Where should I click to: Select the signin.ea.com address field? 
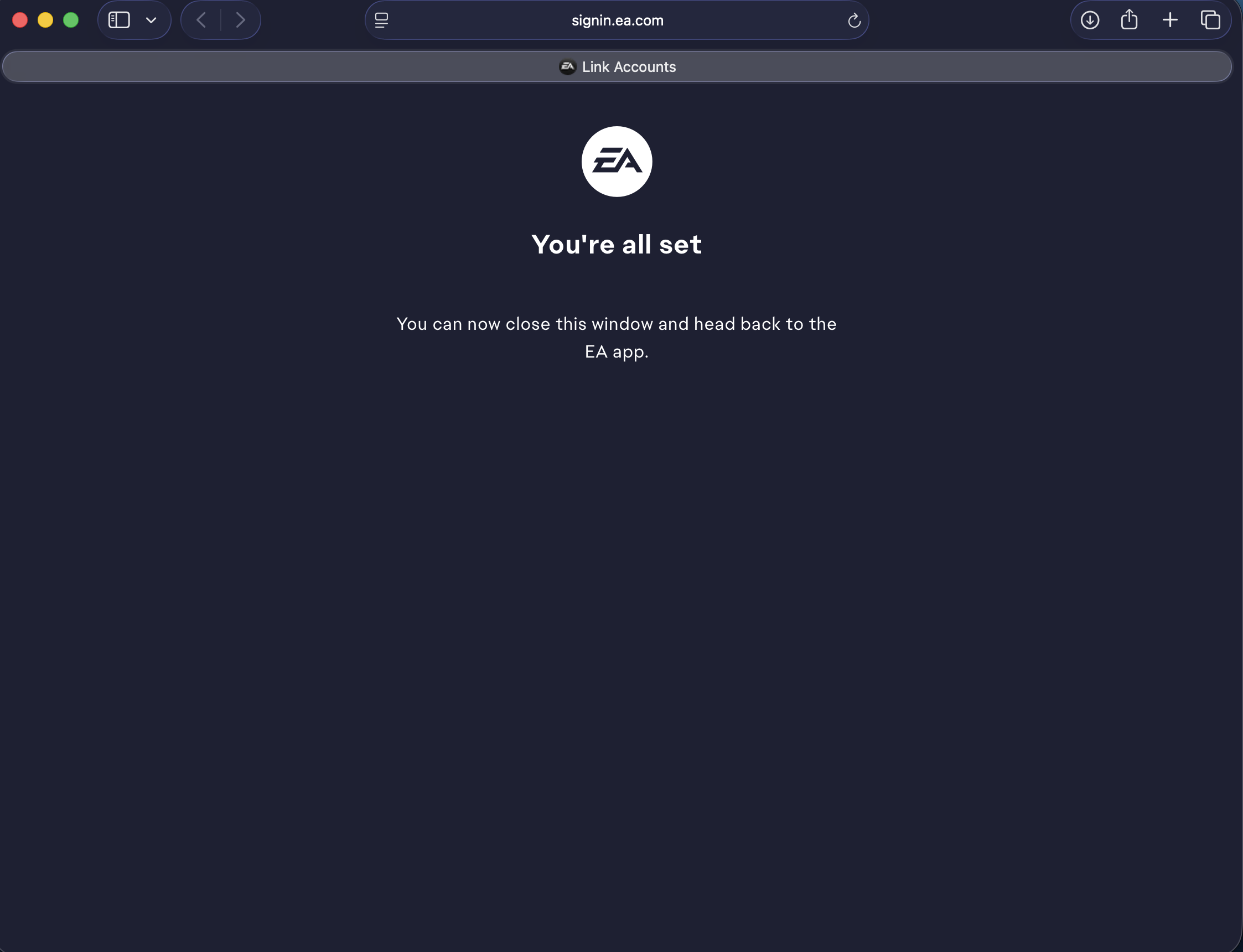pos(617,20)
